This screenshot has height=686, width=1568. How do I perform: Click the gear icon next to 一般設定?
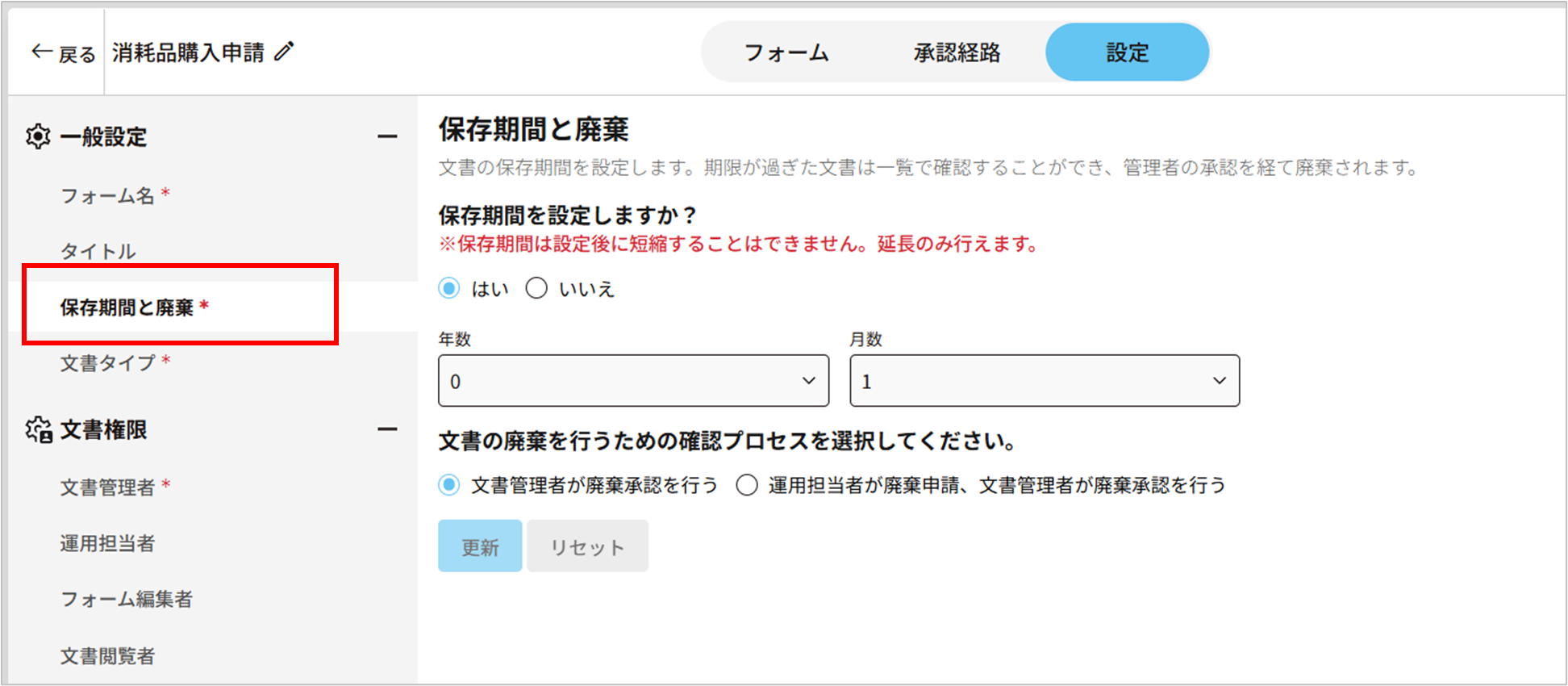click(x=38, y=136)
